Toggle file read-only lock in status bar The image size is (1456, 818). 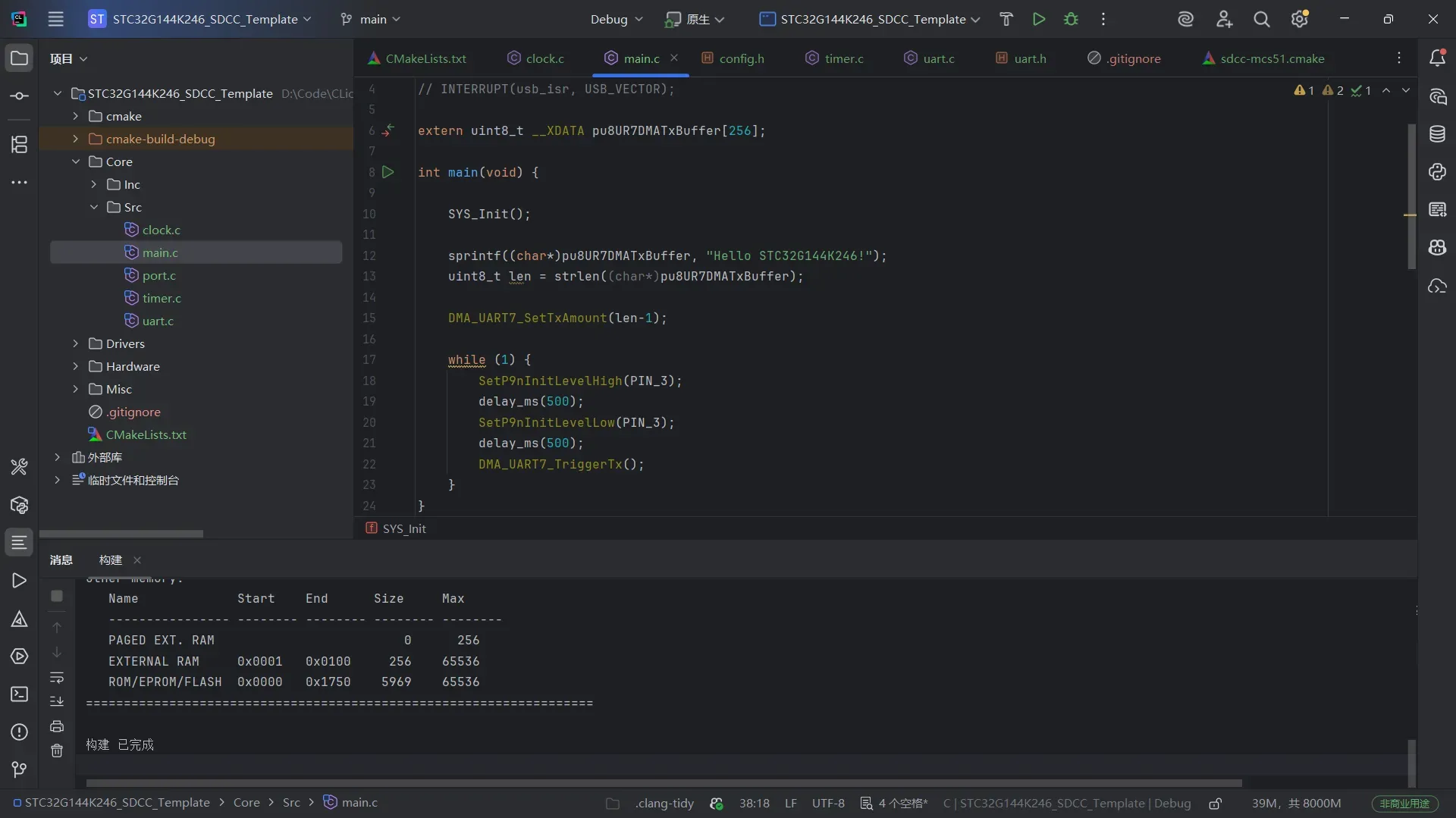(1215, 803)
